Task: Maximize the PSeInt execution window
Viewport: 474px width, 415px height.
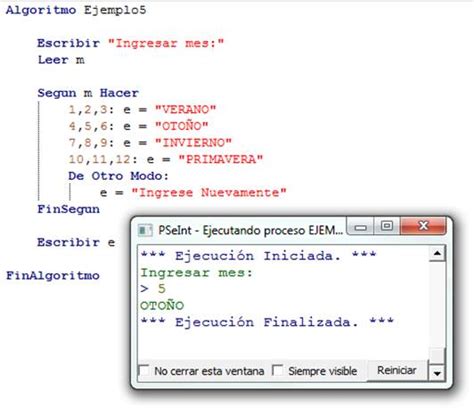Action: [x=387, y=226]
